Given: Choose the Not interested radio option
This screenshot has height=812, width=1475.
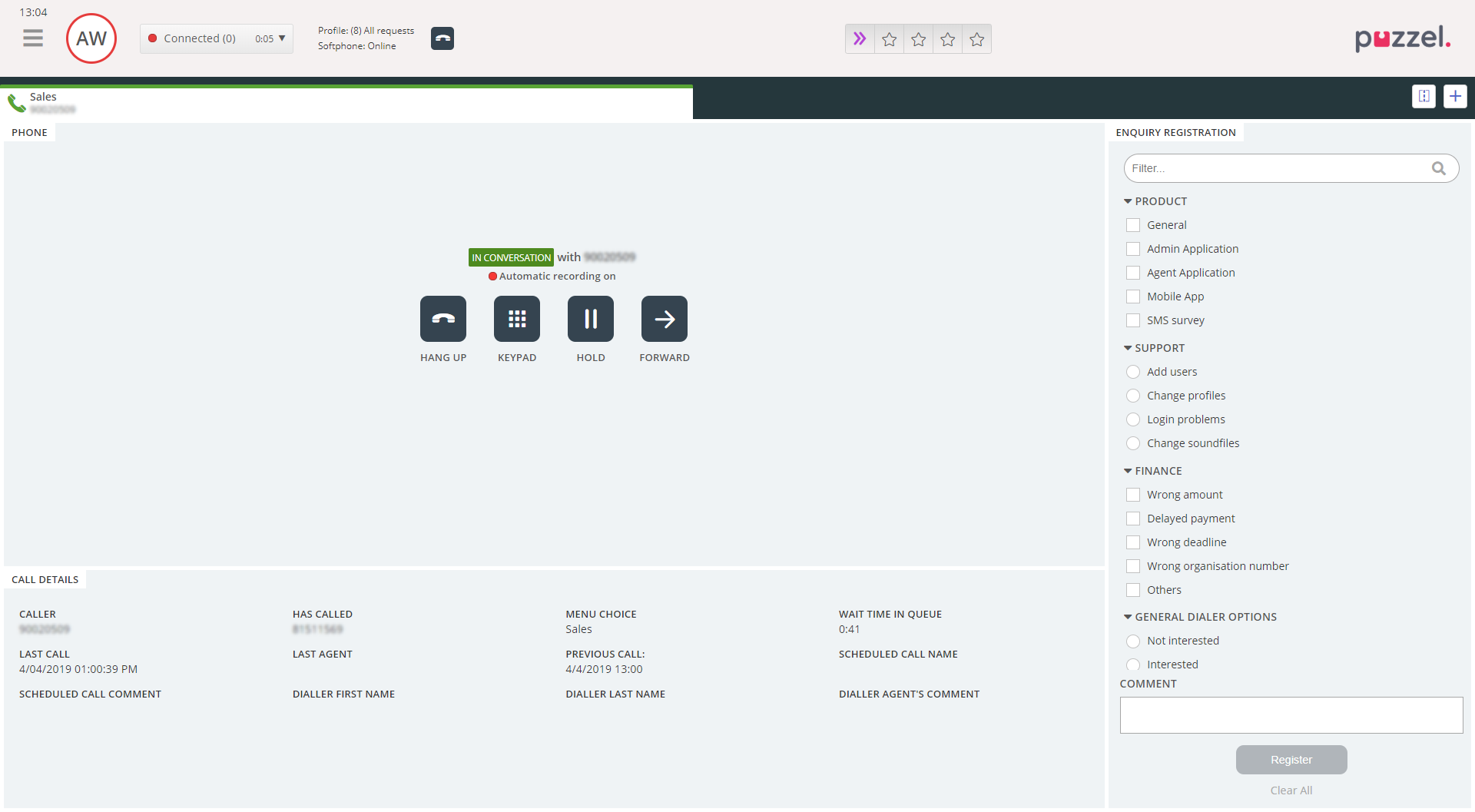Looking at the screenshot, I should pyautogui.click(x=1133, y=641).
